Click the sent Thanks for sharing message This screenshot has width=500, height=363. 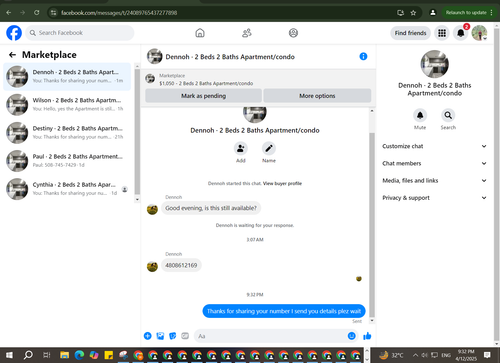pos(284,311)
